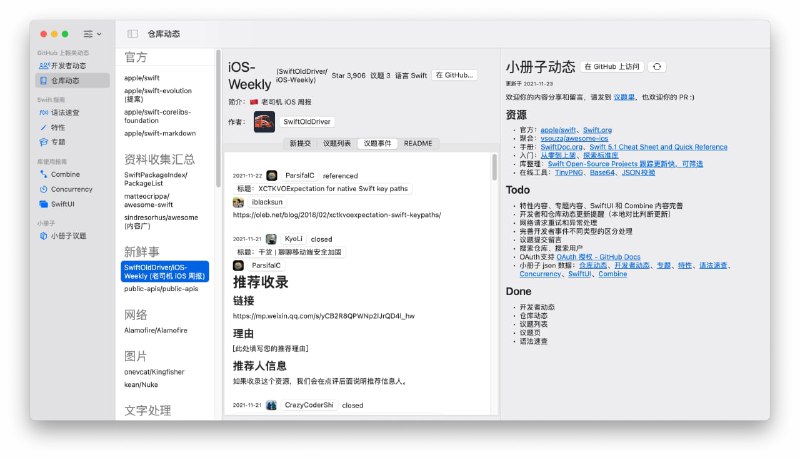Select matteocrippa/awesome-swift repository
Viewport: 800px width, 460px height.
tap(148, 200)
